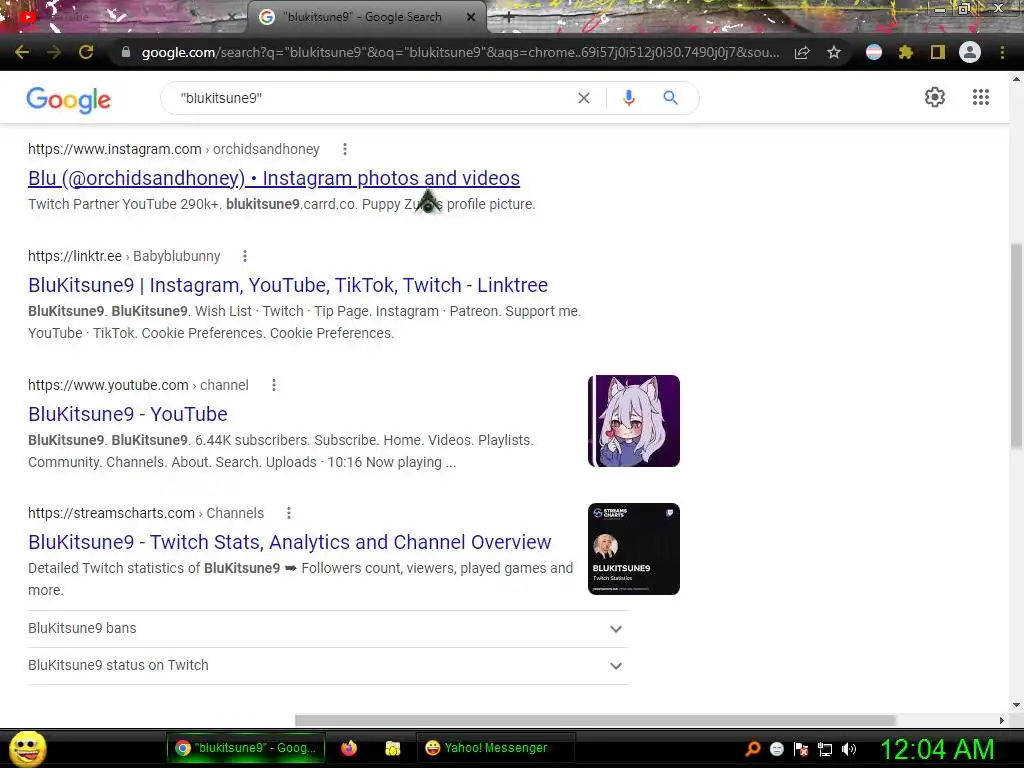Click the Streams Charts thumbnail
The height and width of the screenshot is (768, 1024).
point(633,549)
